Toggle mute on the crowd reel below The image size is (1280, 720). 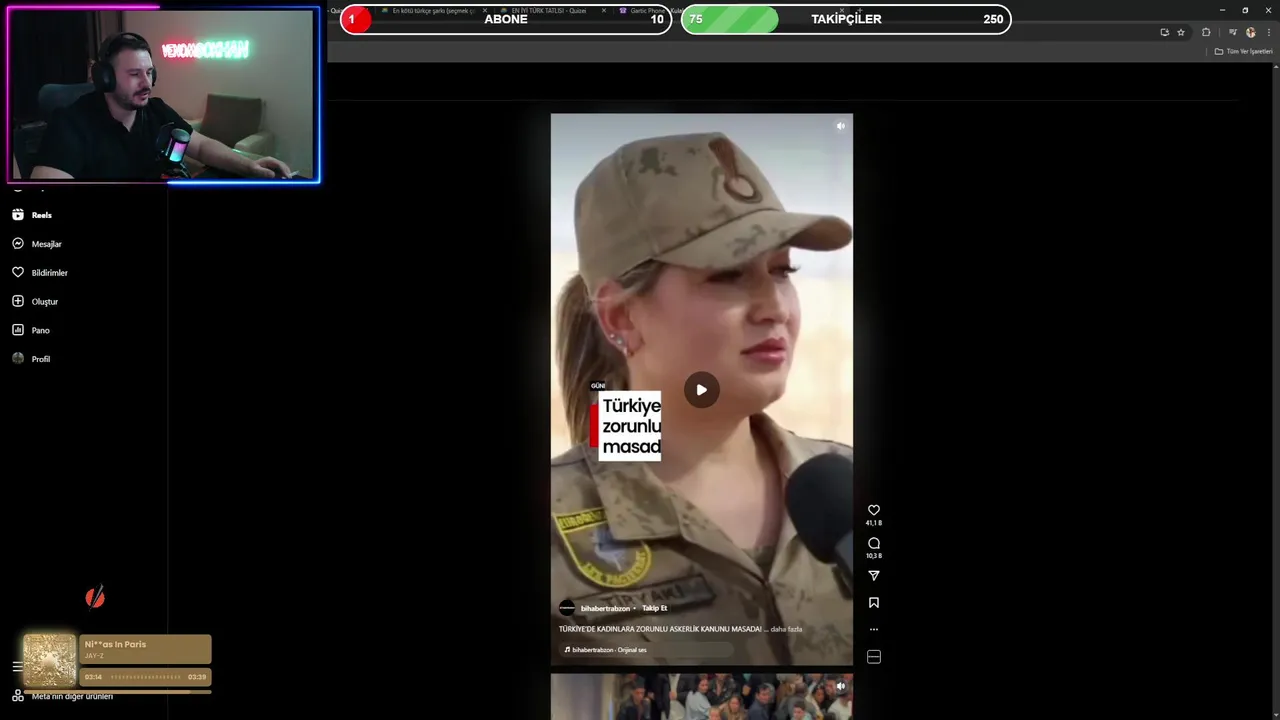click(x=840, y=686)
